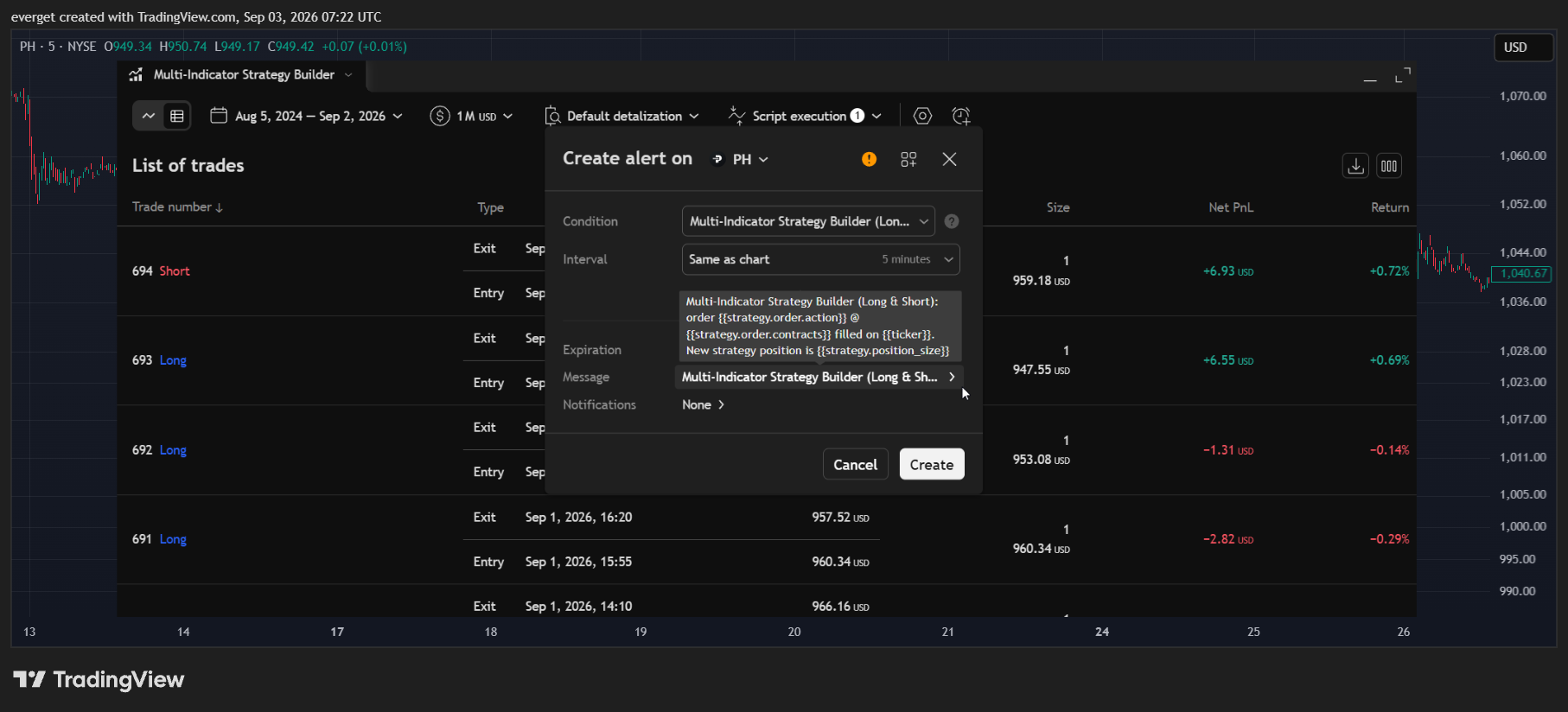
Task: Click the orange warning icon in alert dialog
Action: click(869, 159)
